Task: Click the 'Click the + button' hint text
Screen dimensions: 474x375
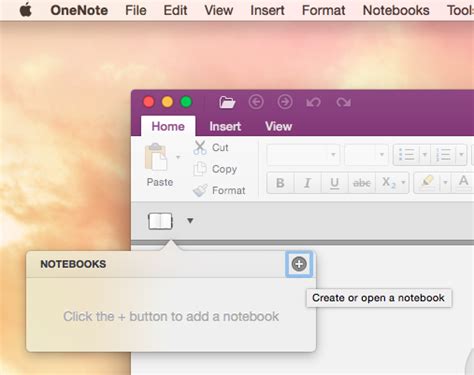Action: (x=171, y=316)
